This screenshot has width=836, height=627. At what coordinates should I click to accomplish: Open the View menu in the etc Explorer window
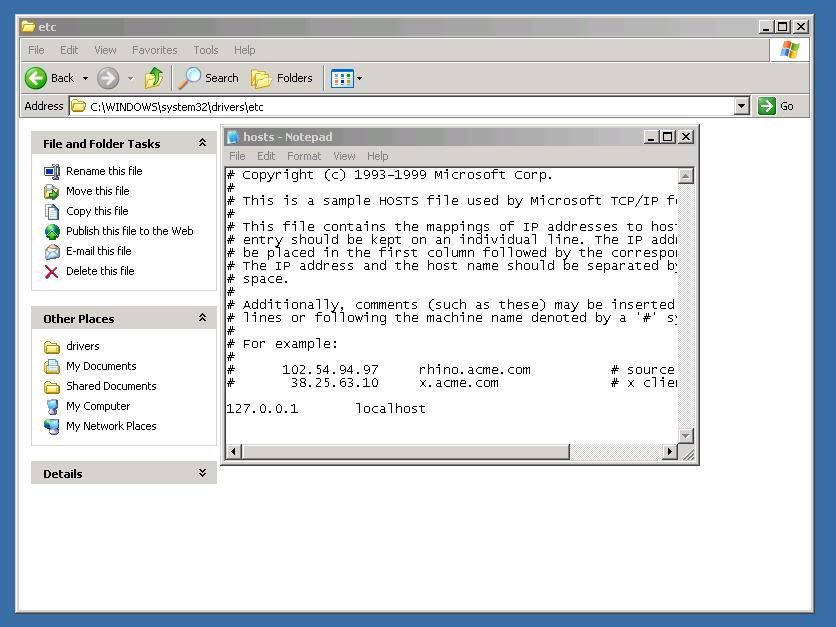[x=106, y=50]
